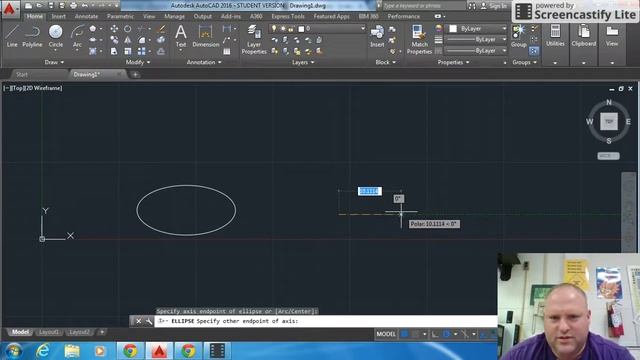Open the Utilities panel
The height and width of the screenshot is (360, 640).
(555, 36)
